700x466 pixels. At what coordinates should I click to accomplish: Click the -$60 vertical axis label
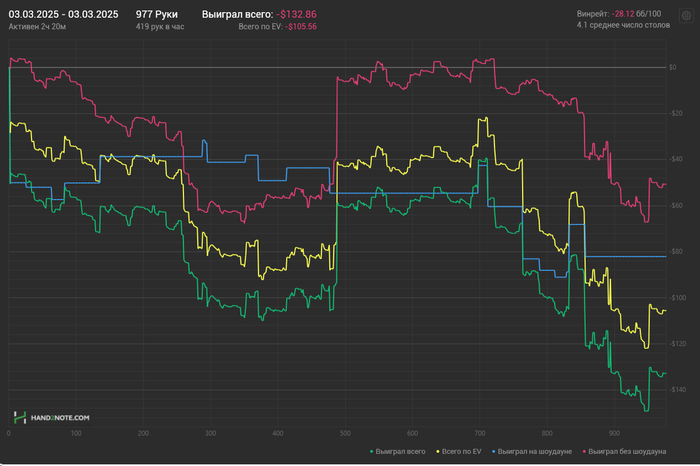point(675,206)
